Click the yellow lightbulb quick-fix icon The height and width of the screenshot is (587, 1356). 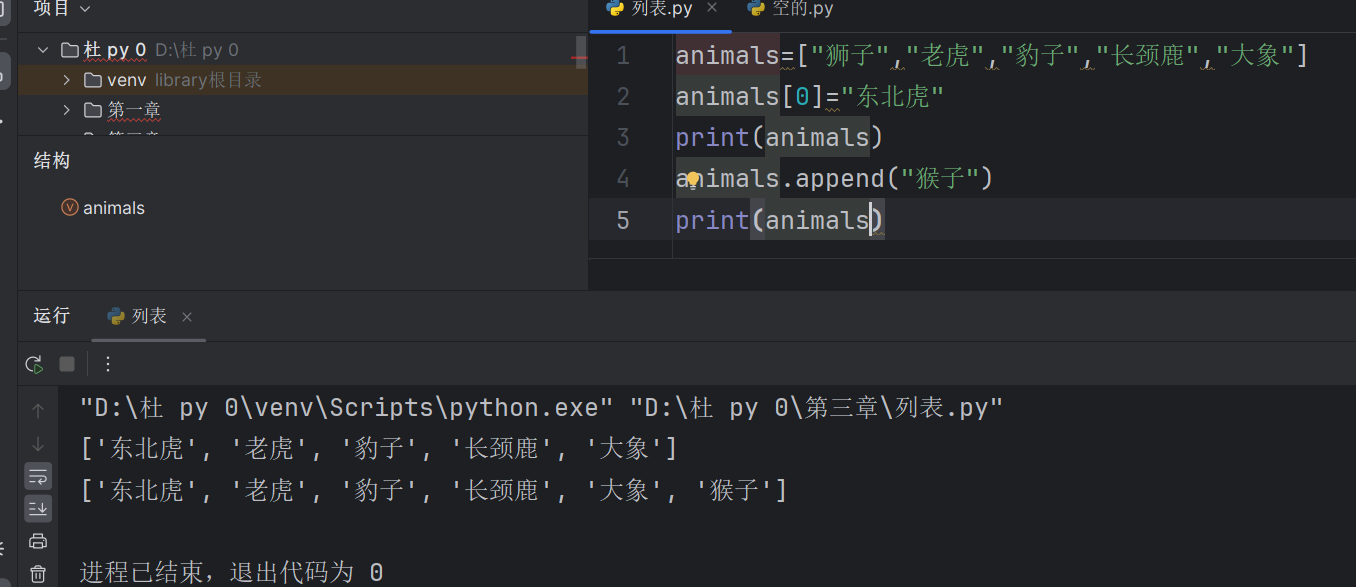tap(692, 180)
